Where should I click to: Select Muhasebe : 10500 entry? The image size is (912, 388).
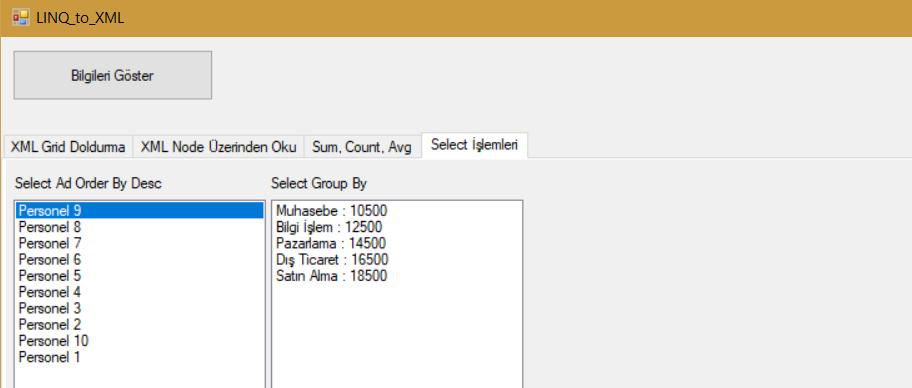click(397, 211)
